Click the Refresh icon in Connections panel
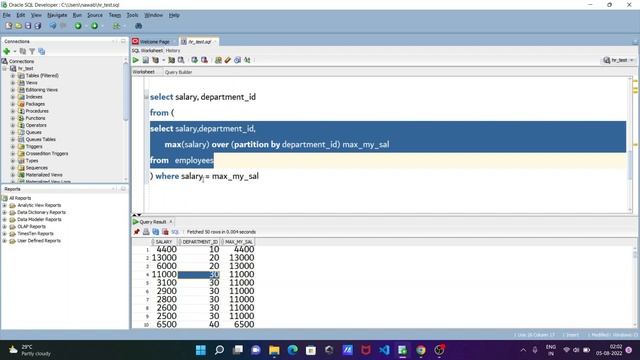640x360 pixels. 23,51
